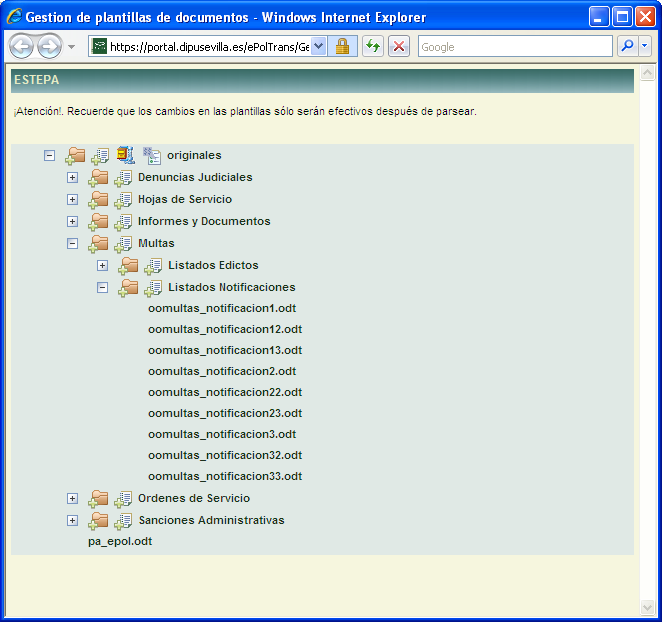Add a subfolder under Listados Notificaciones

pyautogui.click(x=128, y=288)
